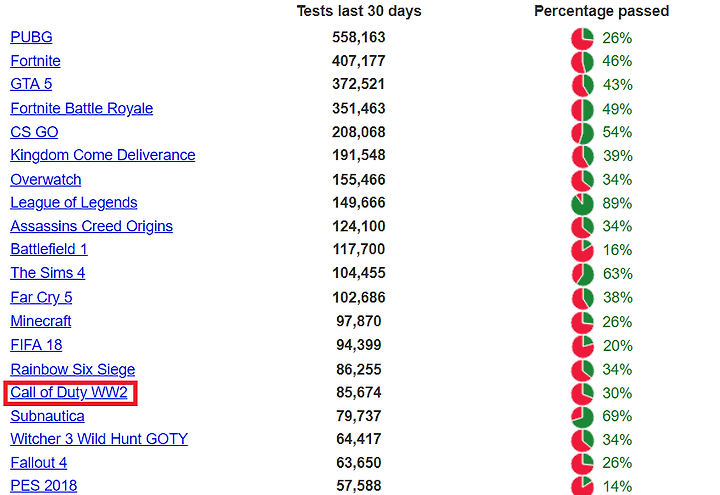720x495 pixels.
Task: Open Rainbow Six Siege link
Action: coord(73,369)
